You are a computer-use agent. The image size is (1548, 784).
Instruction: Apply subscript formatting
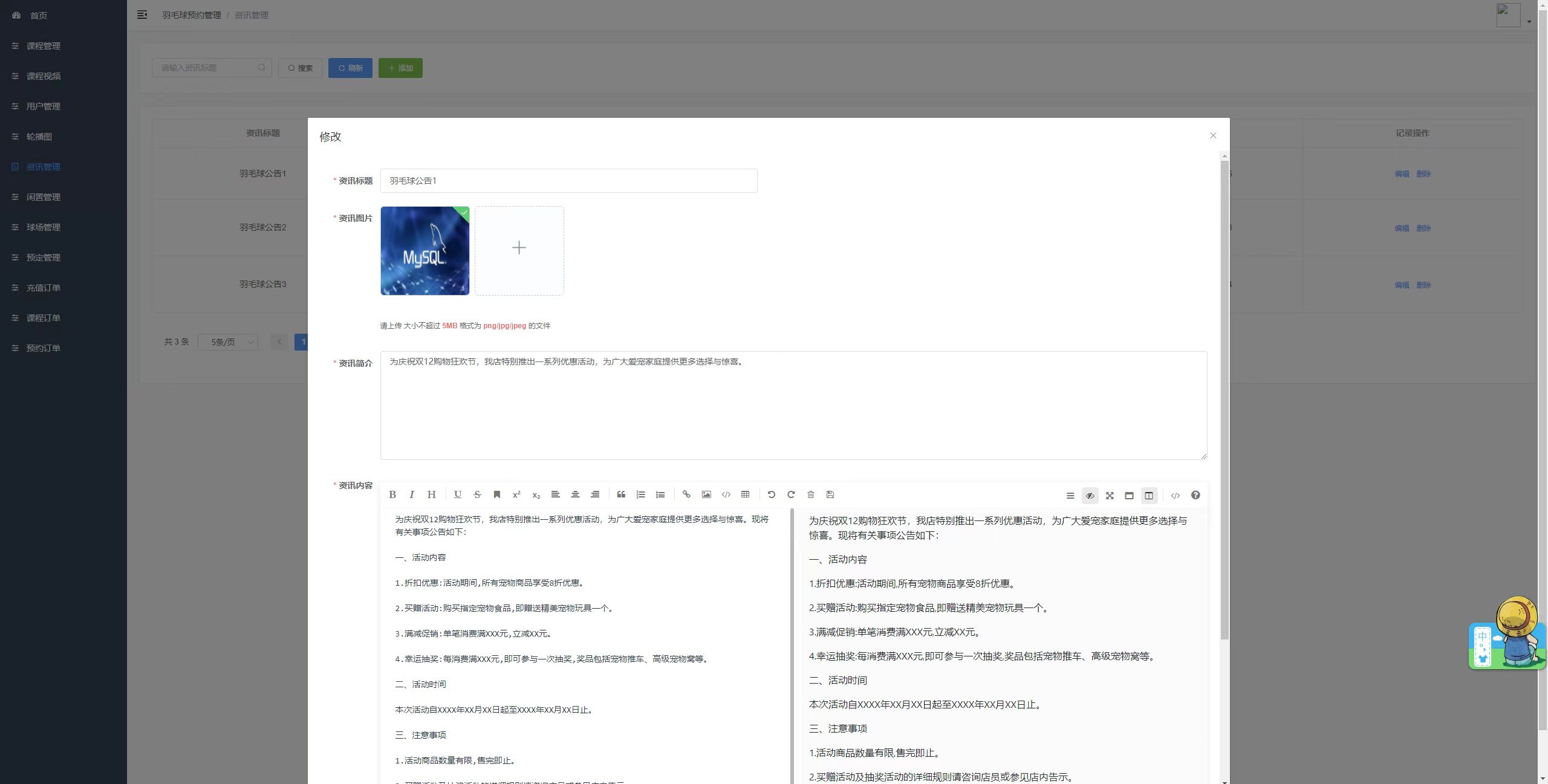536,494
